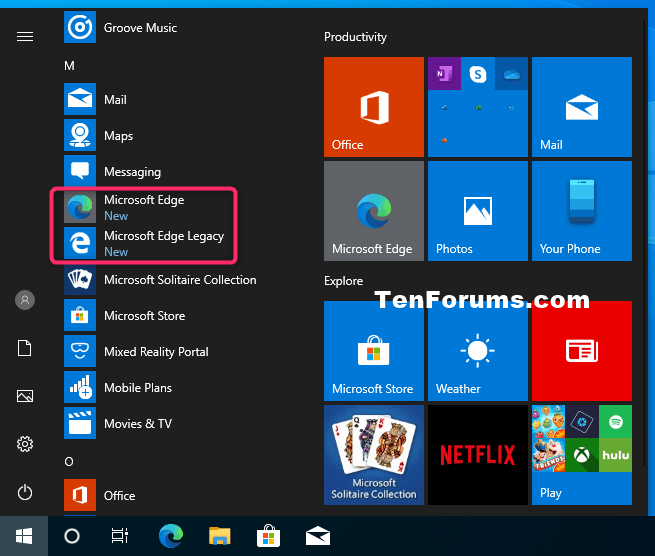The image size is (655, 556).
Task: Click the Windows Start button
Action: tap(24, 536)
